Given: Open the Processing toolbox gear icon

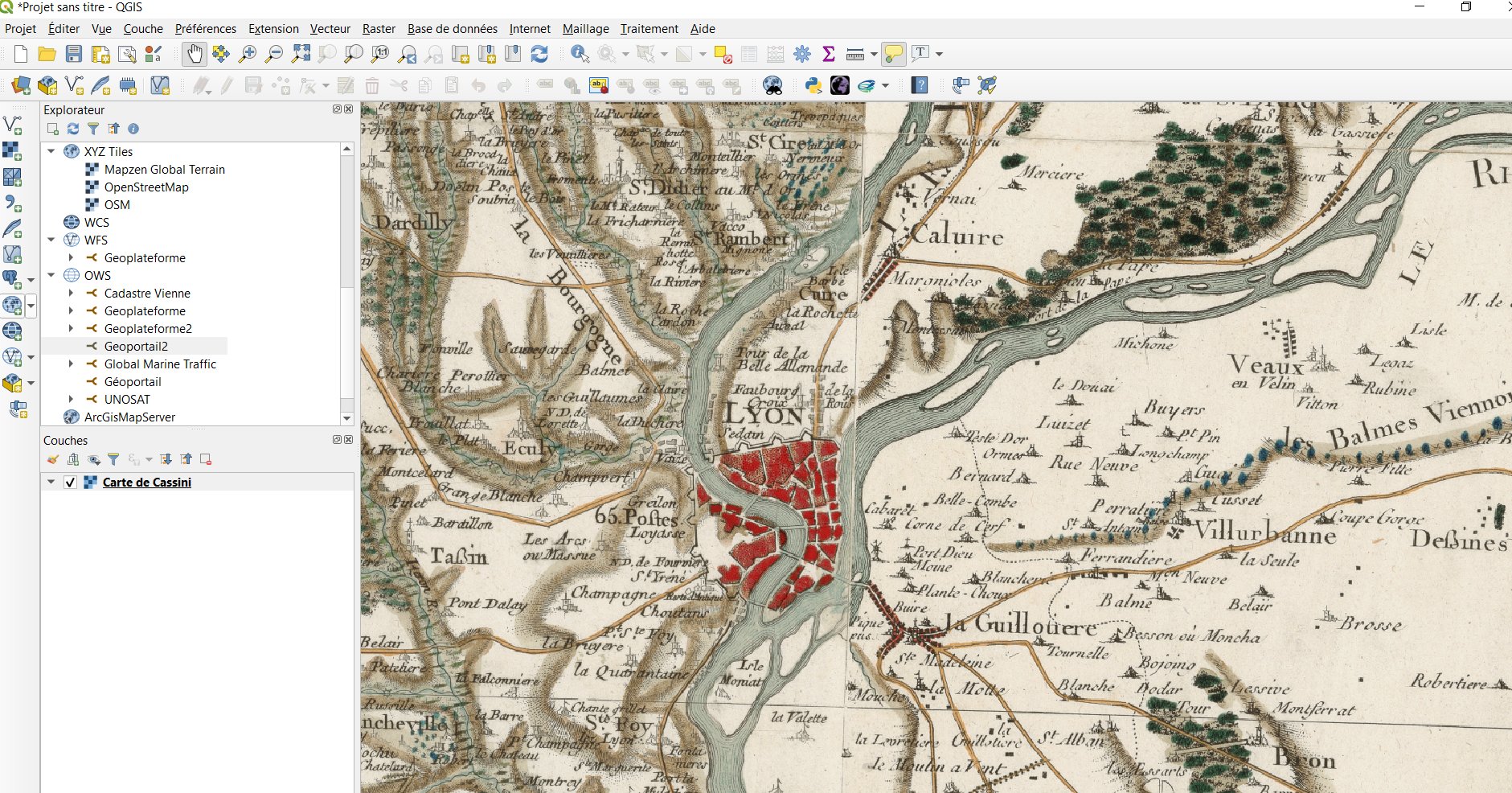Looking at the screenshot, I should coord(802,54).
